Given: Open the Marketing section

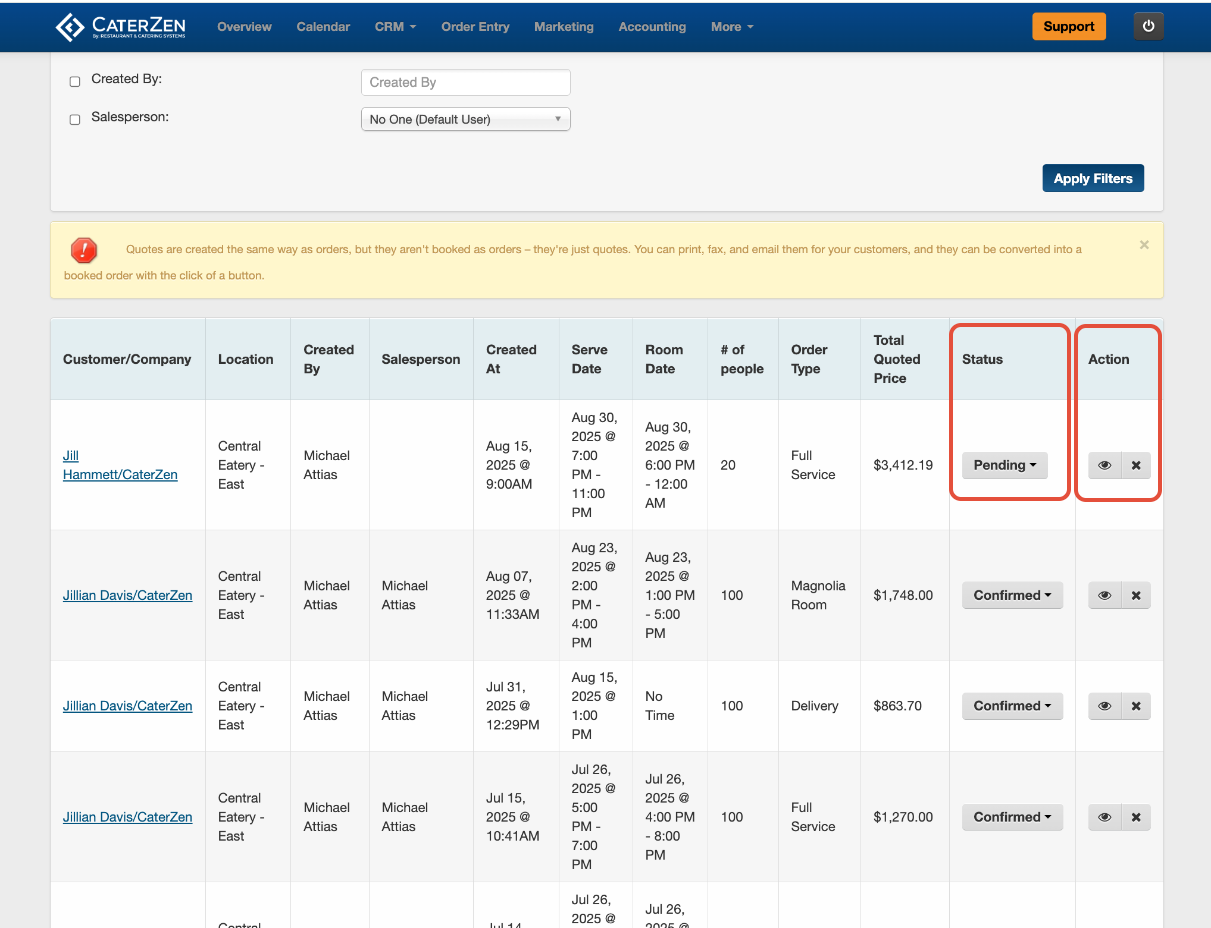Looking at the screenshot, I should (564, 27).
